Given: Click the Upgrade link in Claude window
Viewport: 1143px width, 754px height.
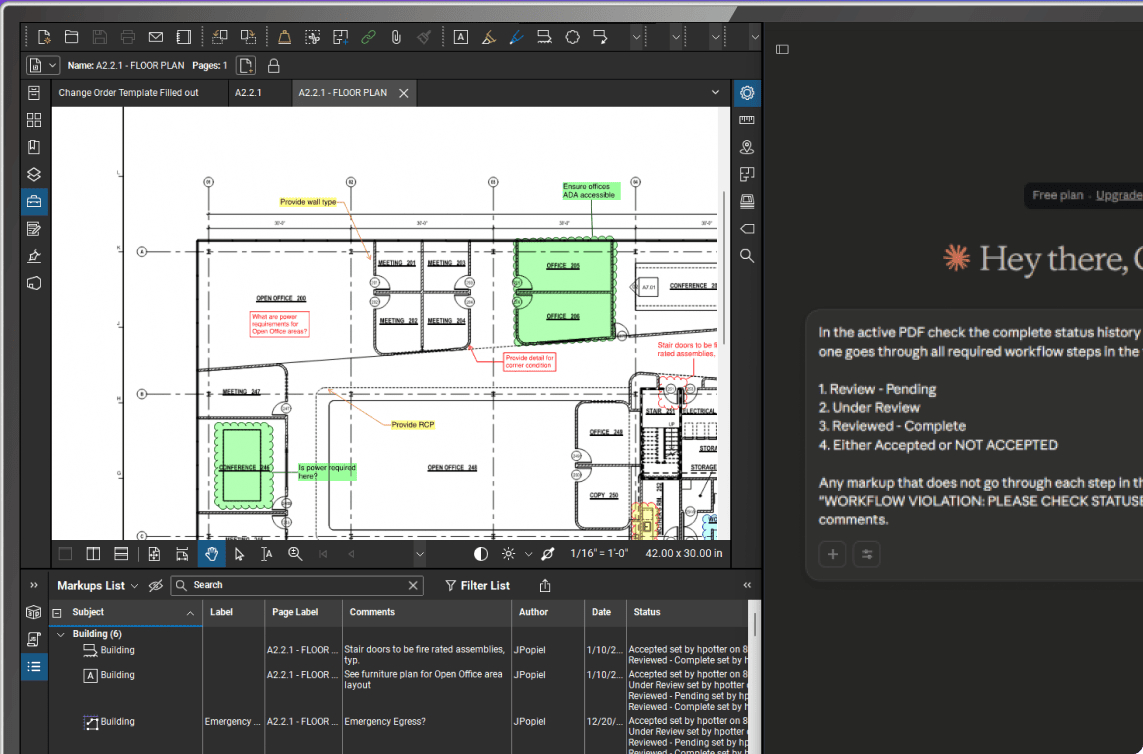Looking at the screenshot, I should [1119, 195].
